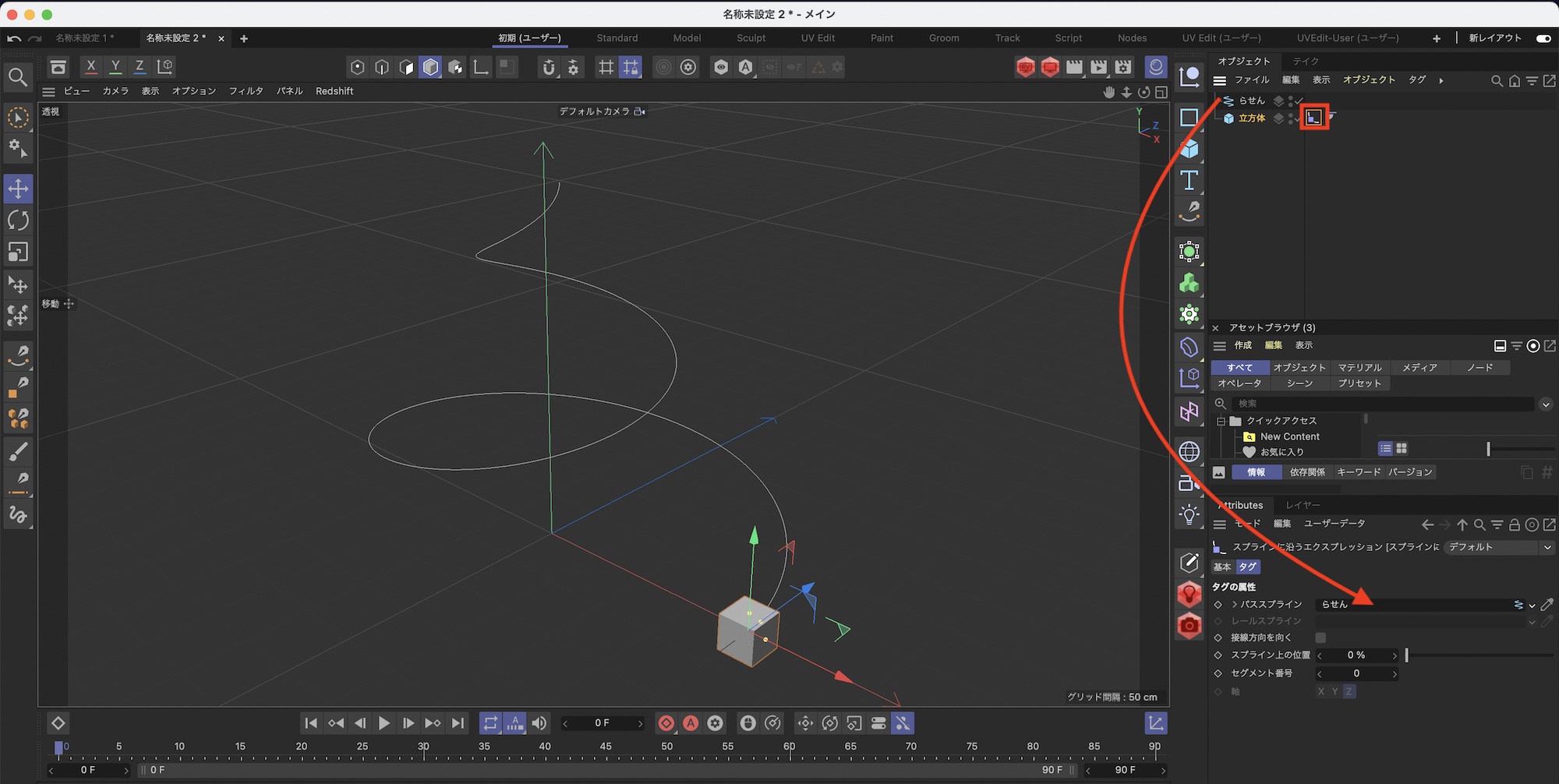Image resolution: width=1559 pixels, height=784 pixels.
Task: Click the Align to Spline tag icon
Action: click(1313, 118)
